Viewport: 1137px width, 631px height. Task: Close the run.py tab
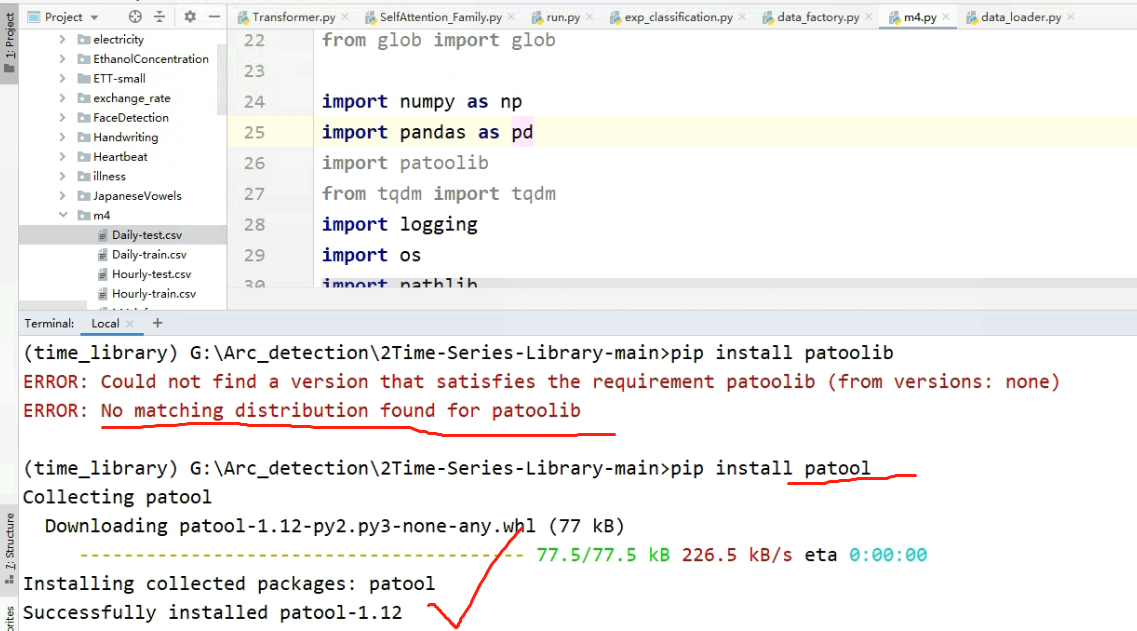click(590, 17)
